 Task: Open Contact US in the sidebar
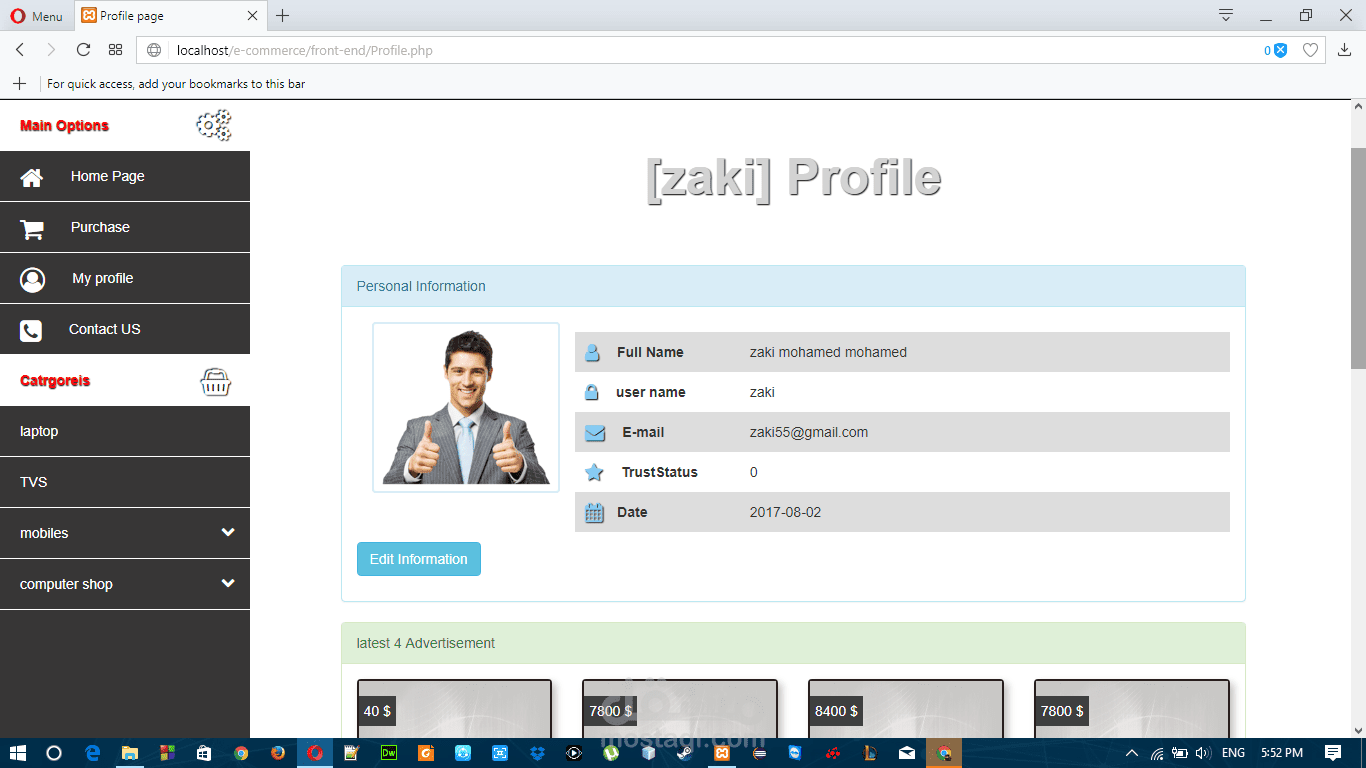click(x=125, y=330)
